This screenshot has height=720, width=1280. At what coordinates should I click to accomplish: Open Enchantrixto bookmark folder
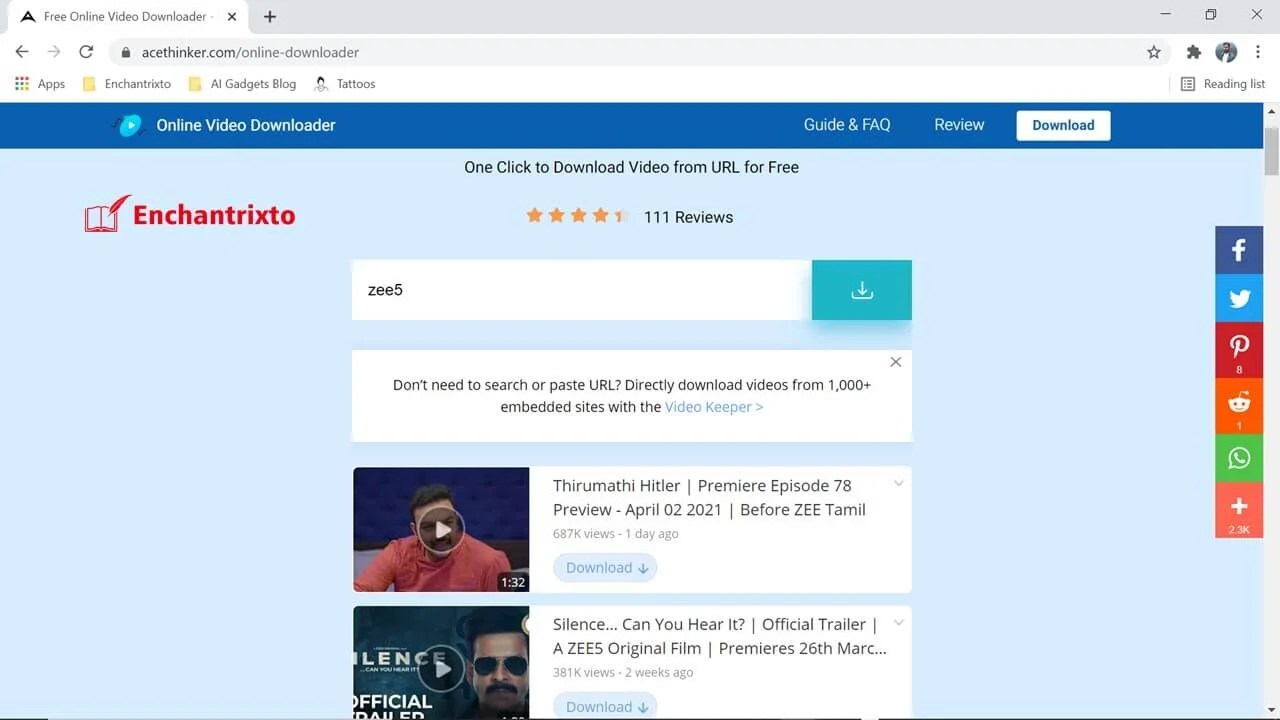127,84
